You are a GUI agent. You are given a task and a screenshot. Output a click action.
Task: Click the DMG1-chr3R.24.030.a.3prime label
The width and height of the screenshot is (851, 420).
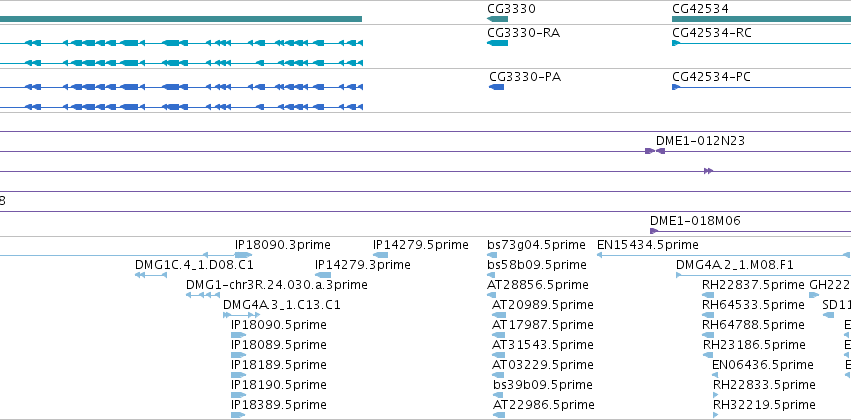277,285
